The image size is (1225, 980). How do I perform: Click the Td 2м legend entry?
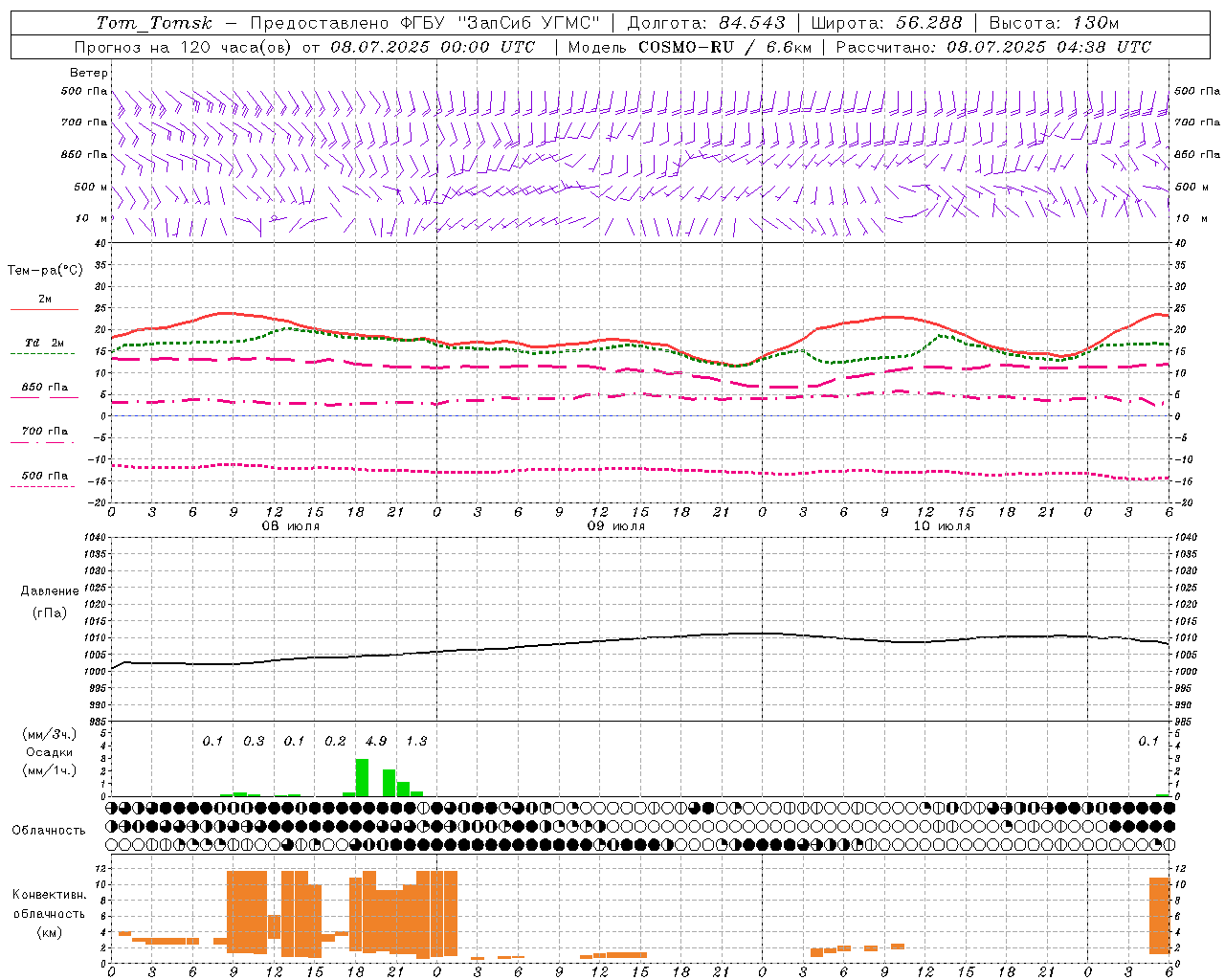[44, 343]
